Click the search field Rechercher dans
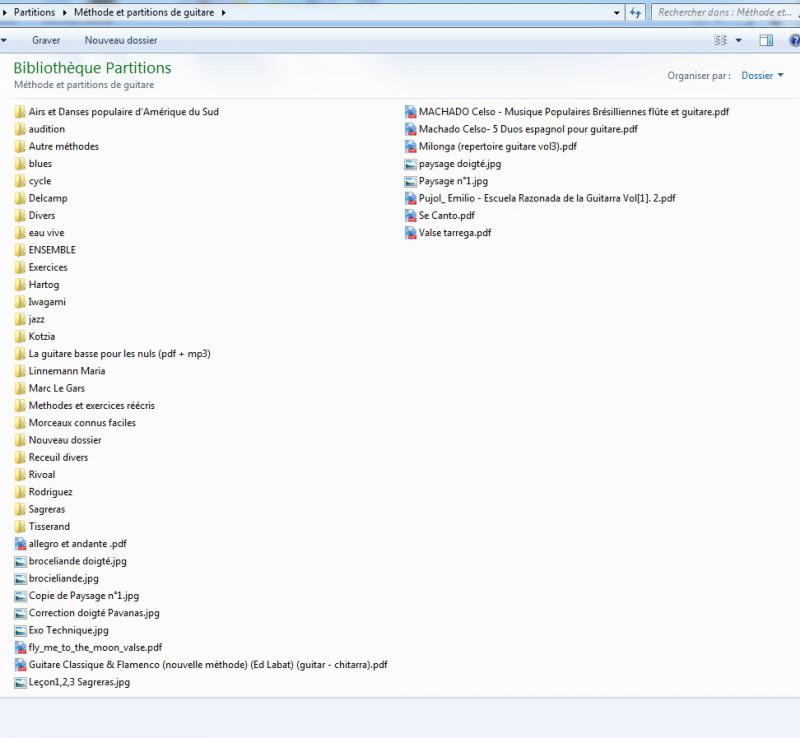Screen dimensions: 800x738 [x=725, y=13]
